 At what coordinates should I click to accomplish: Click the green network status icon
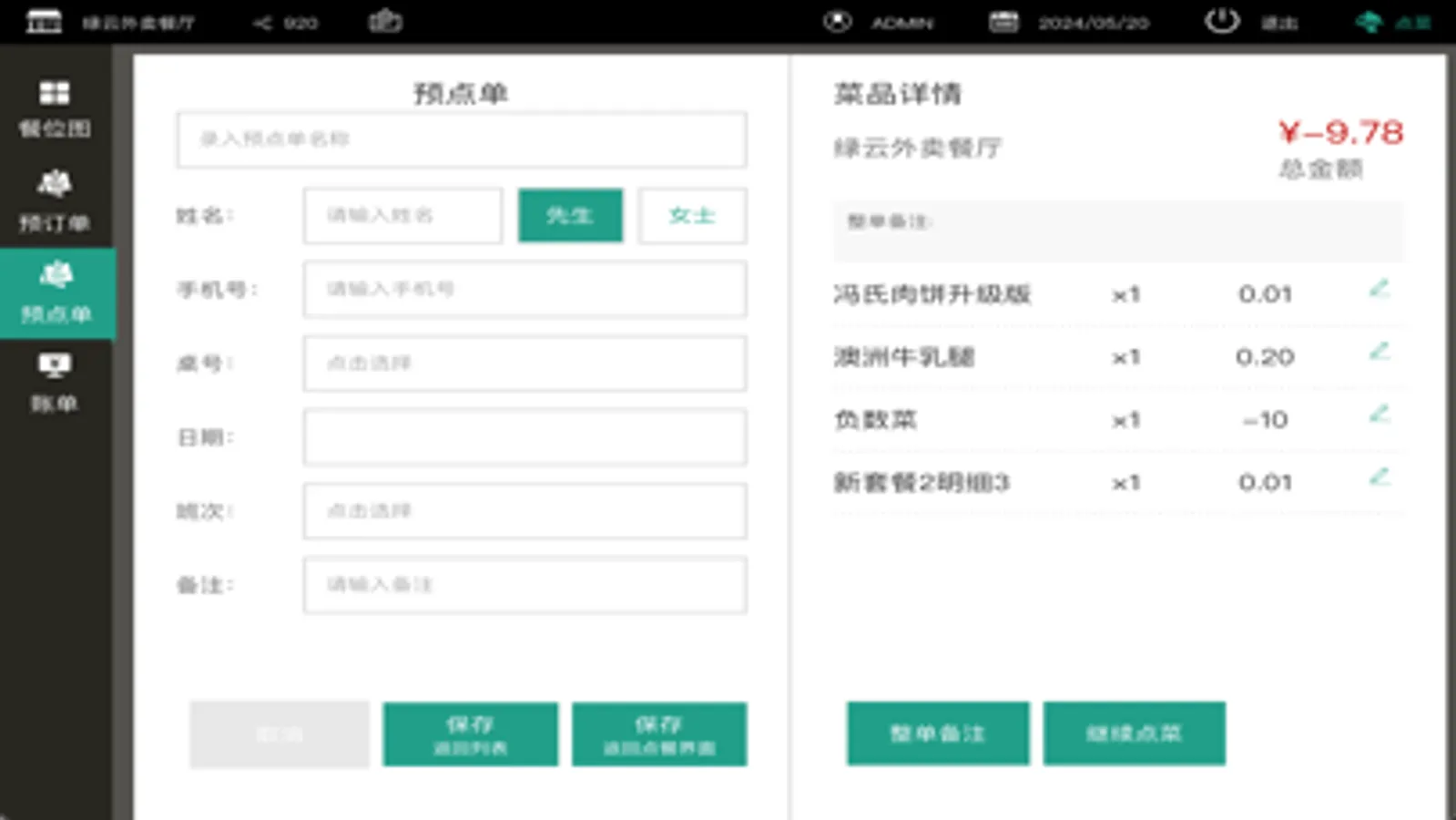[1369, 22]
